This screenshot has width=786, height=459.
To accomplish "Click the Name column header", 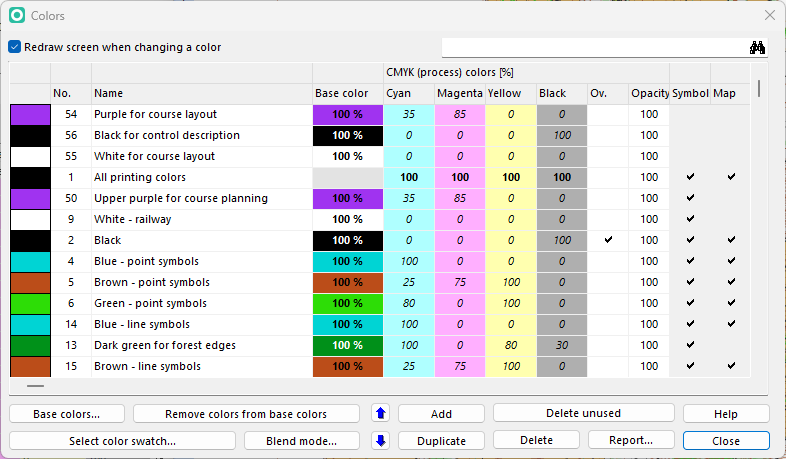I will point(202,93).
